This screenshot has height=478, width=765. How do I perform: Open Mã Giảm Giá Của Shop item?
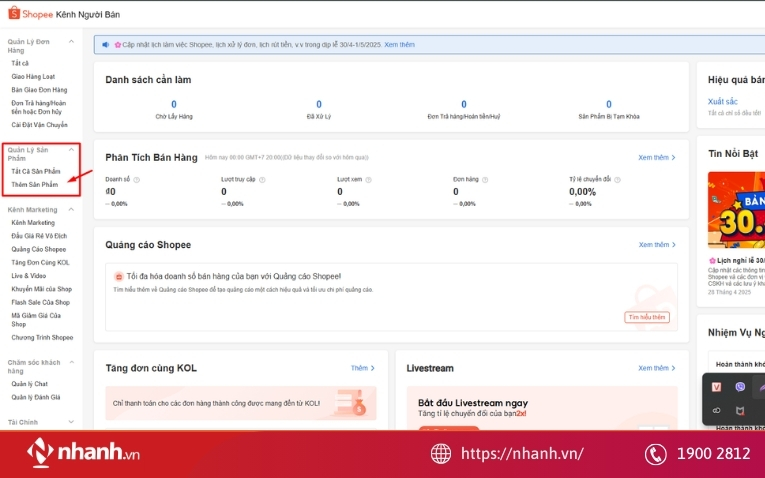click(x=36, y=319)
